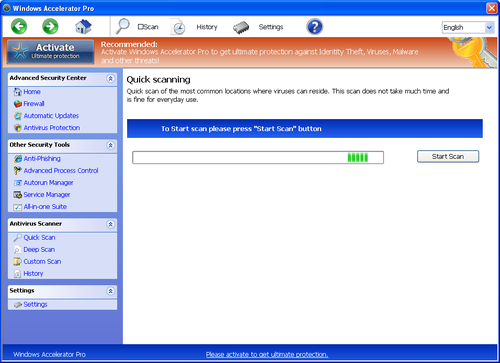Click the Activate Ultimate protection button
The width and height of the screenshot is (500, 363).
[x=50, y=52]
